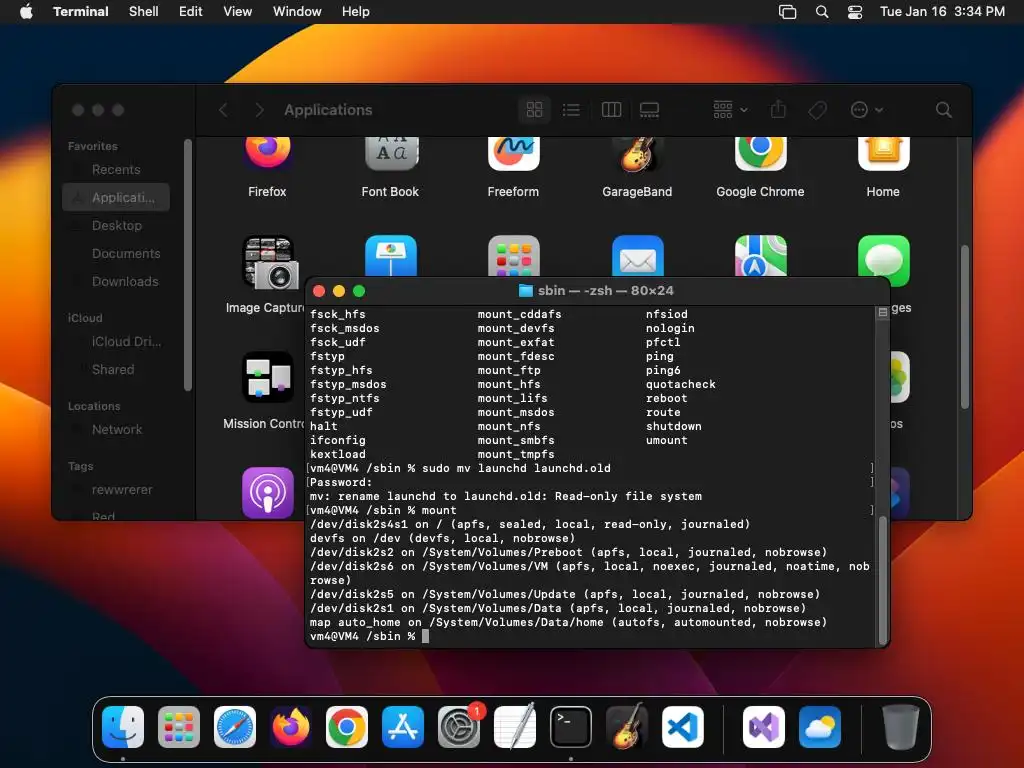
Task: Open Visual Studio Code from the Dock
Action: (683, 727)
